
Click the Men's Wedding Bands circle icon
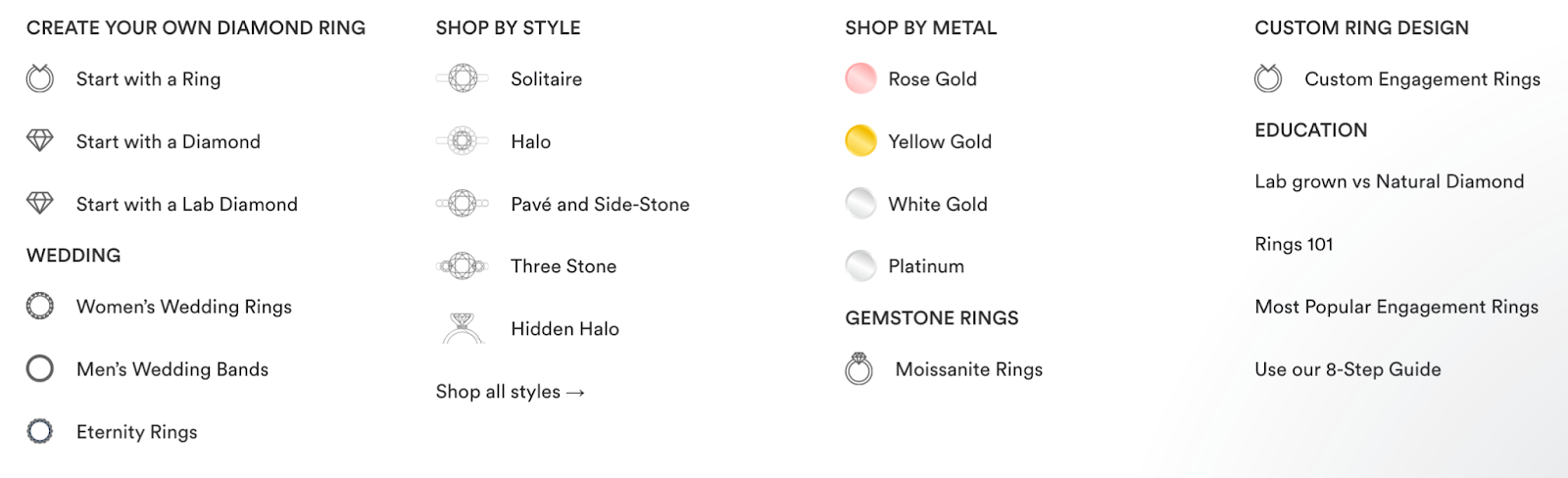point(40,368)
